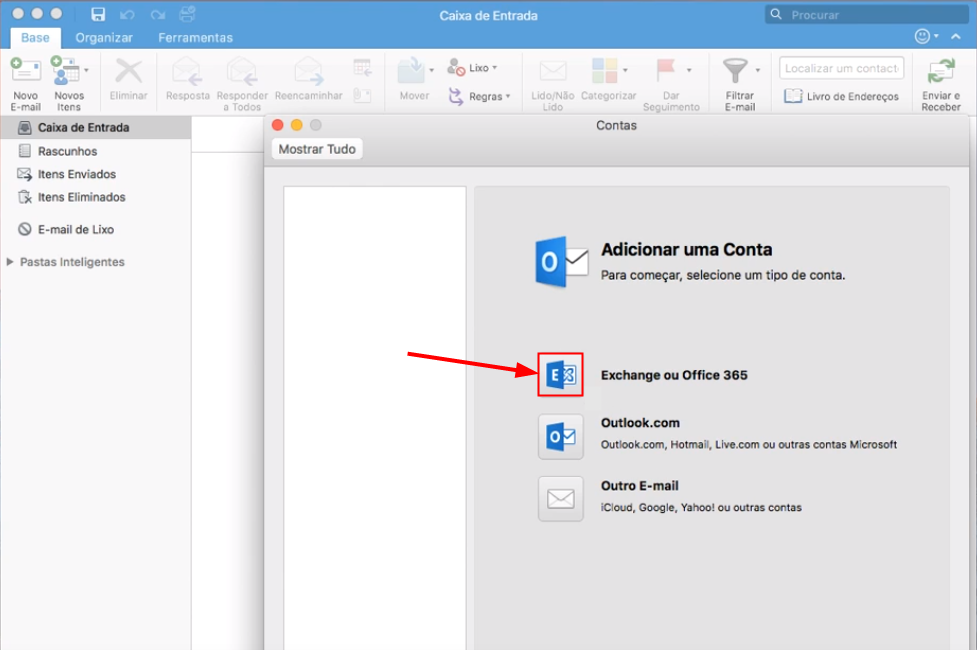Select the Itens Enviados folder
The height and width of the screenshot is (650, 977).
click(x=95, y=174)
